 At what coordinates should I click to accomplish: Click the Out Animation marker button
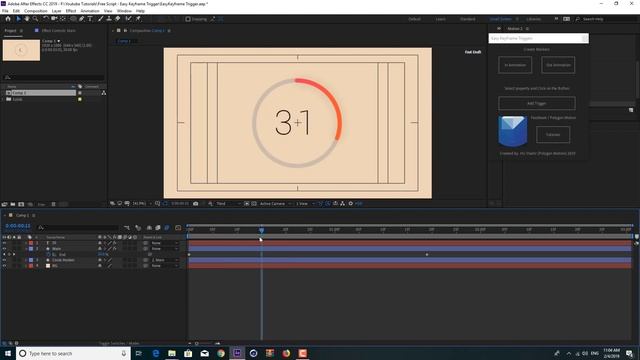pyautogui.click(x=558, y=65)
